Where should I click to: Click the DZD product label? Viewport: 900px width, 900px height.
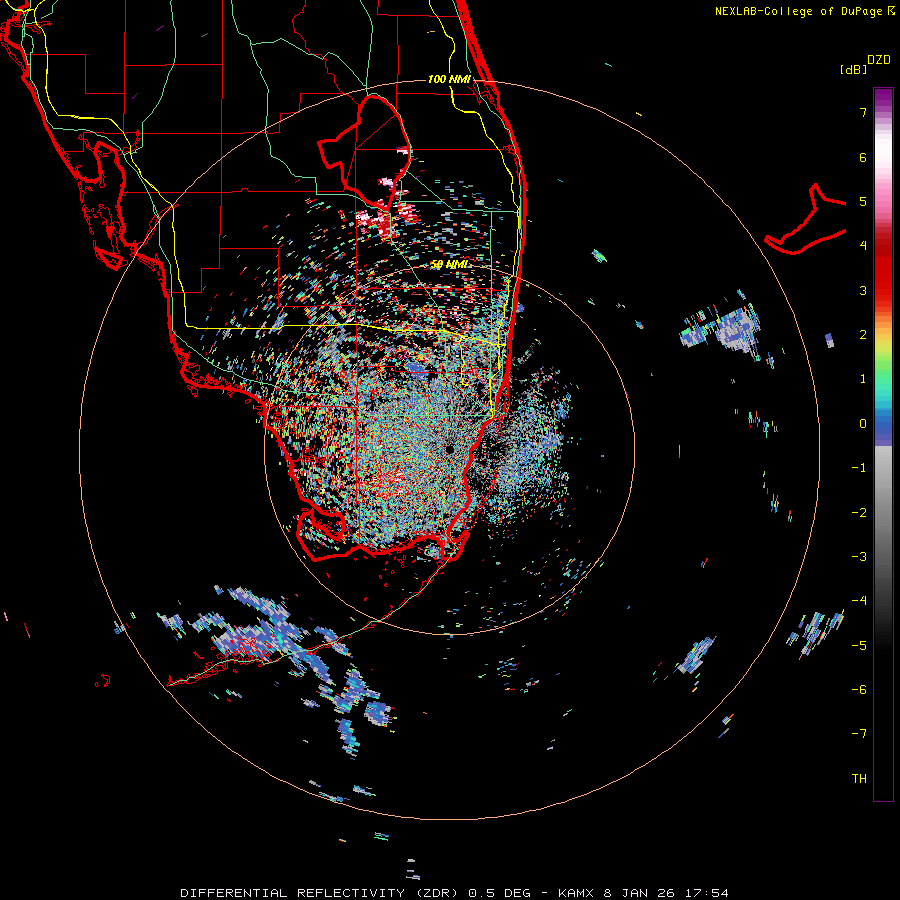tap(879, 60)
